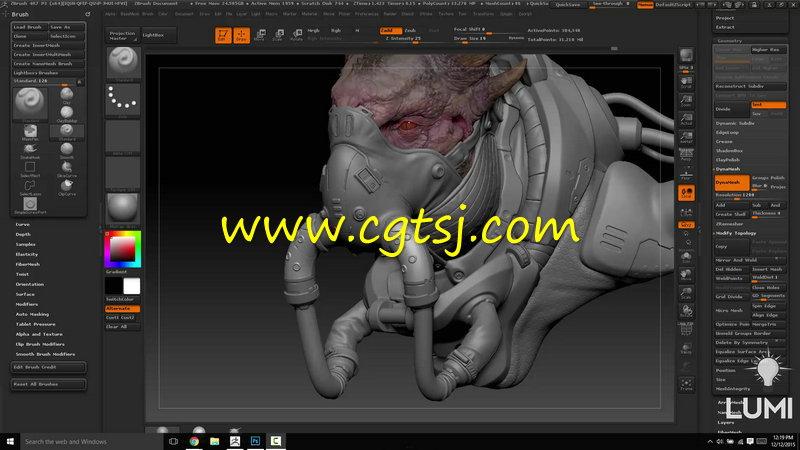Viewport: 800px width, 450px height.
Task: Pick the Clay brush
Action: pos(67,95)
